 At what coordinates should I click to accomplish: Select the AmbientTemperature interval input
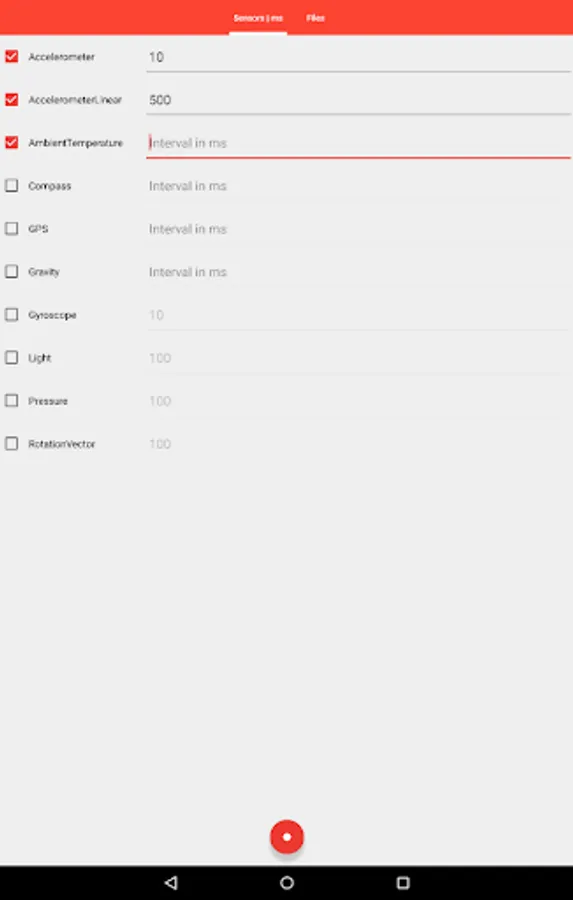point(358,143)
